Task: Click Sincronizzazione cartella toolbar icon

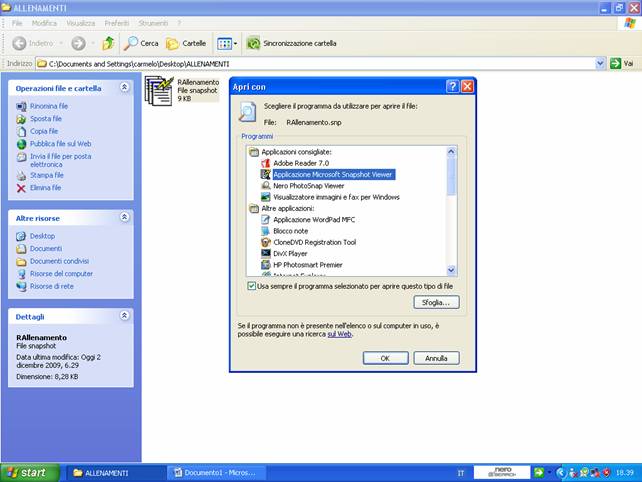Action: click(x=253, y=43)
